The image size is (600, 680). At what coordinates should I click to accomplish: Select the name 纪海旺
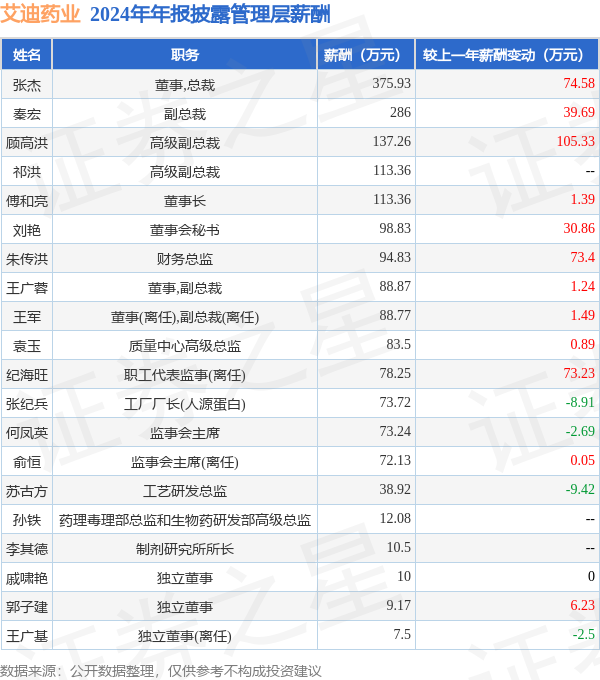27,375
